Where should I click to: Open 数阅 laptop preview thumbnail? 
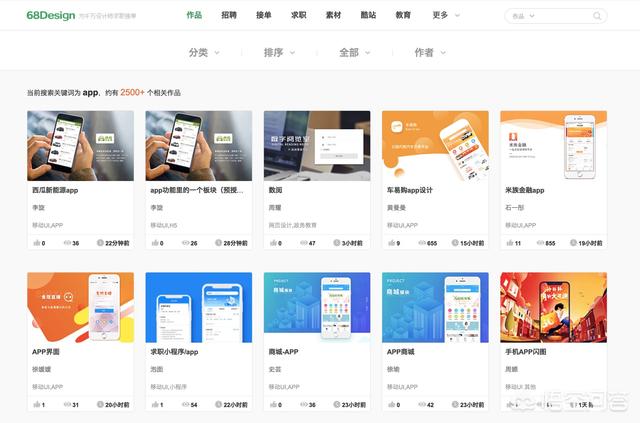(x=317, y=146)
